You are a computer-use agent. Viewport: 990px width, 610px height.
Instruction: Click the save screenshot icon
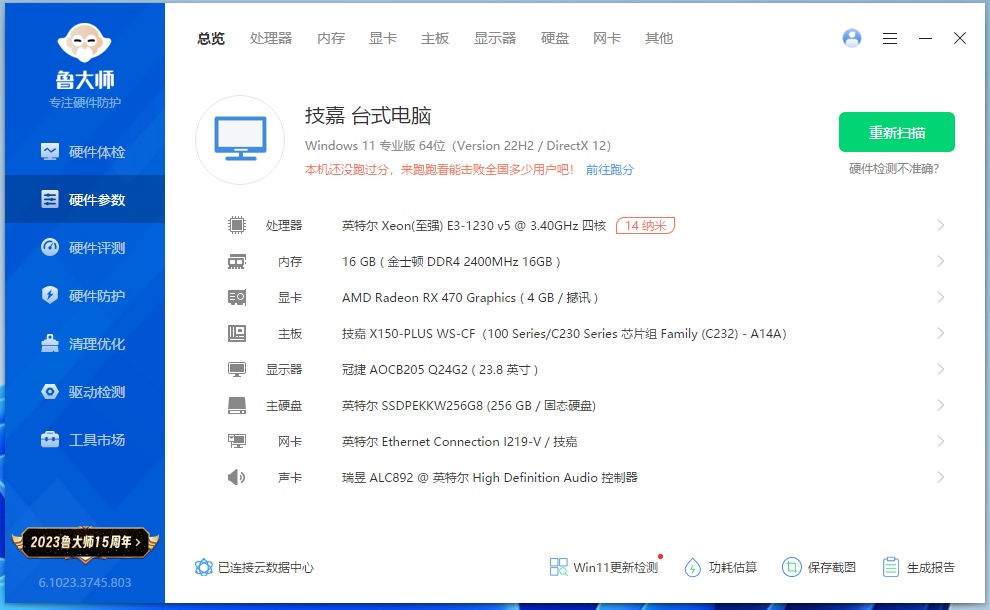point(792,567)
